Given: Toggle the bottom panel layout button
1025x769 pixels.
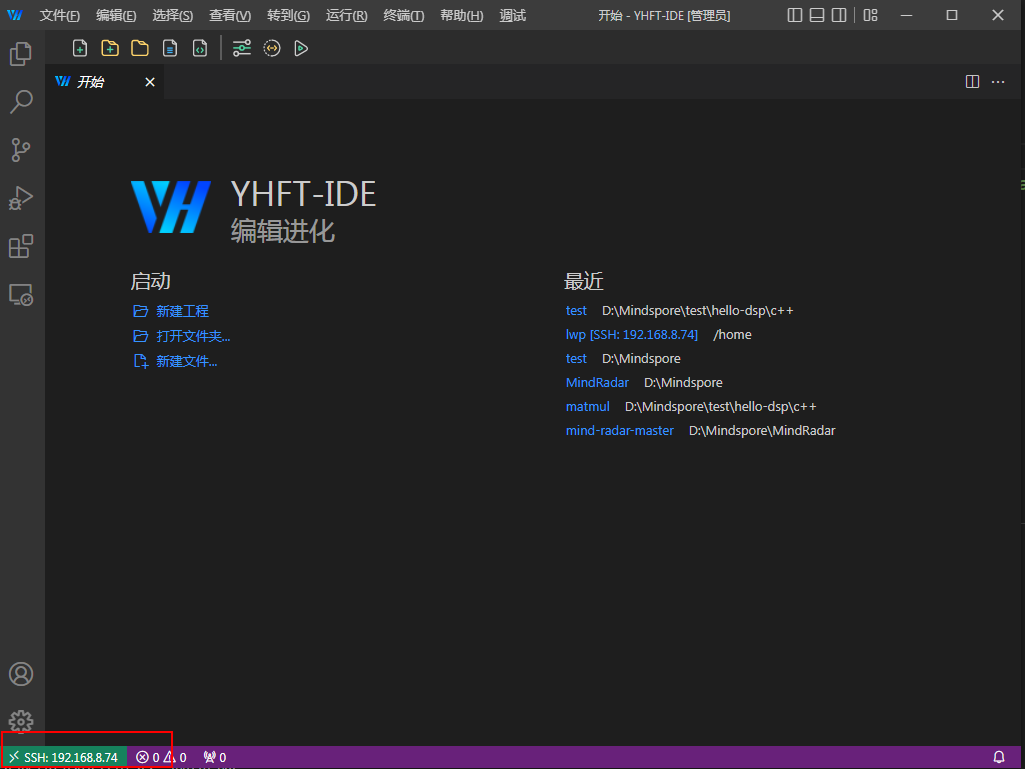Looking at the screenshot, I should 817,15.
